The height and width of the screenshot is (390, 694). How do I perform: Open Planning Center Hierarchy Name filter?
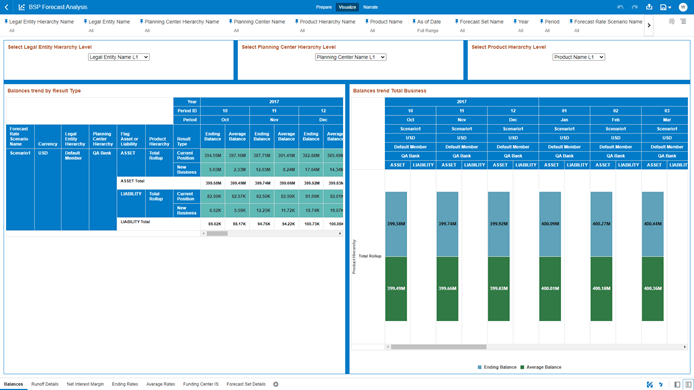pyautogui.click(x=181, y=22)
